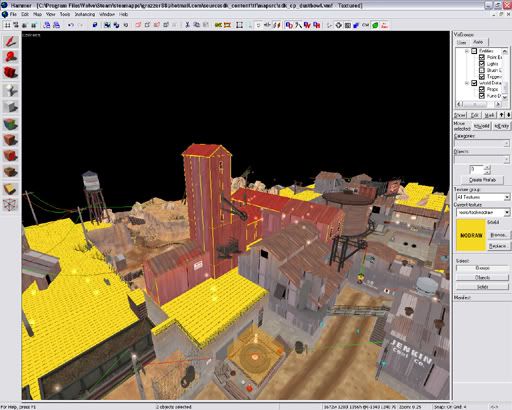Screen dimensions: 512x410
Task: Click the toEntity button
Action: 501,126
